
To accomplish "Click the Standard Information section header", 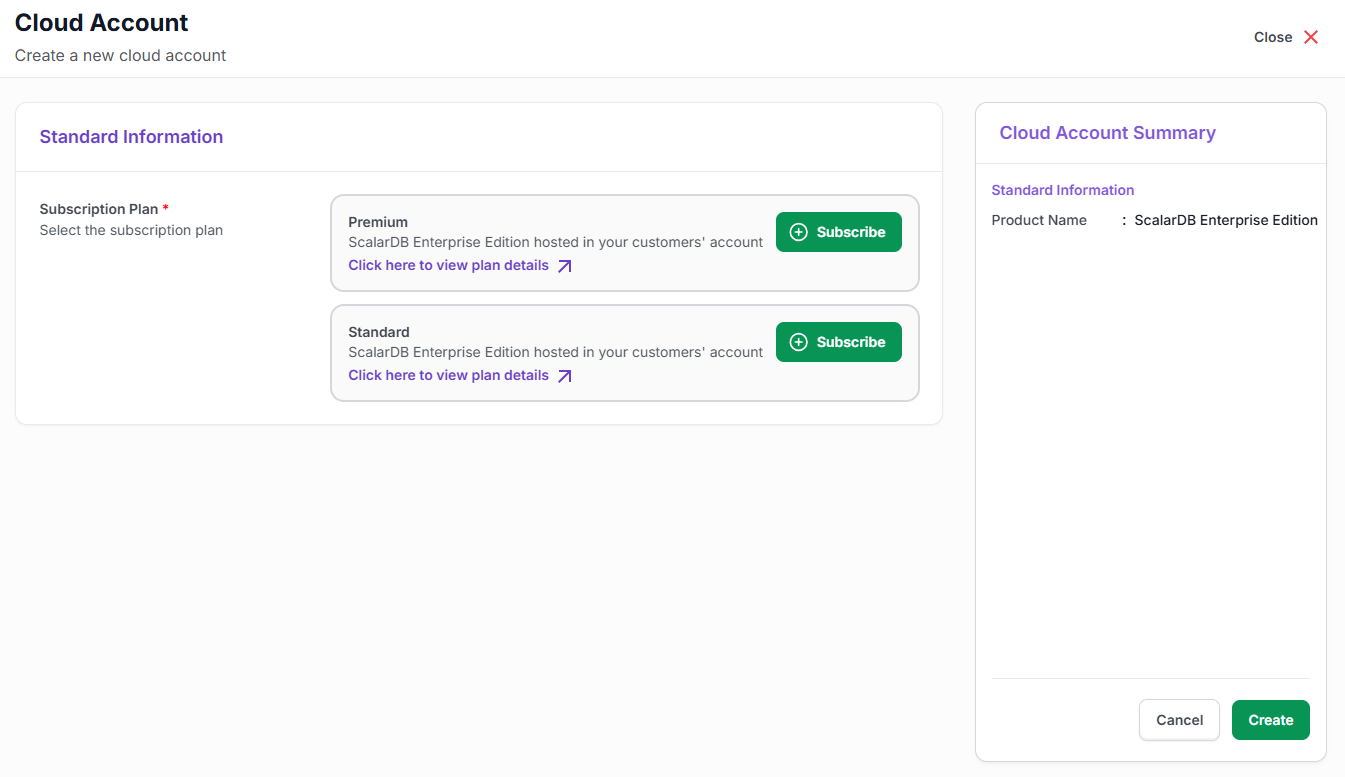I will pos(131,136).
